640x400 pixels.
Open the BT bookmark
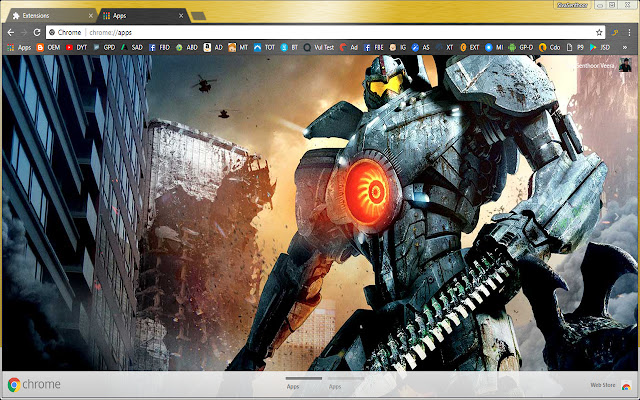pos(289,47)
